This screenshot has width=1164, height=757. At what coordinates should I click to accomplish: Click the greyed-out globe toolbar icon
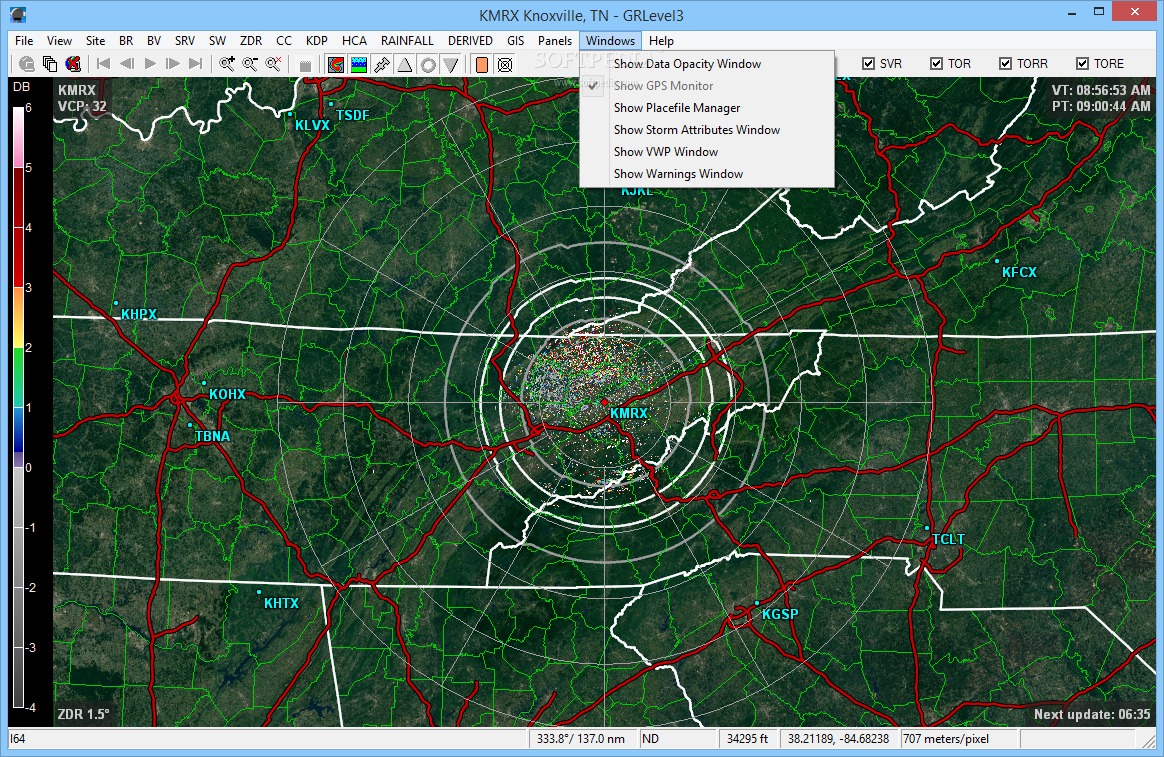[x=27, y=64]
